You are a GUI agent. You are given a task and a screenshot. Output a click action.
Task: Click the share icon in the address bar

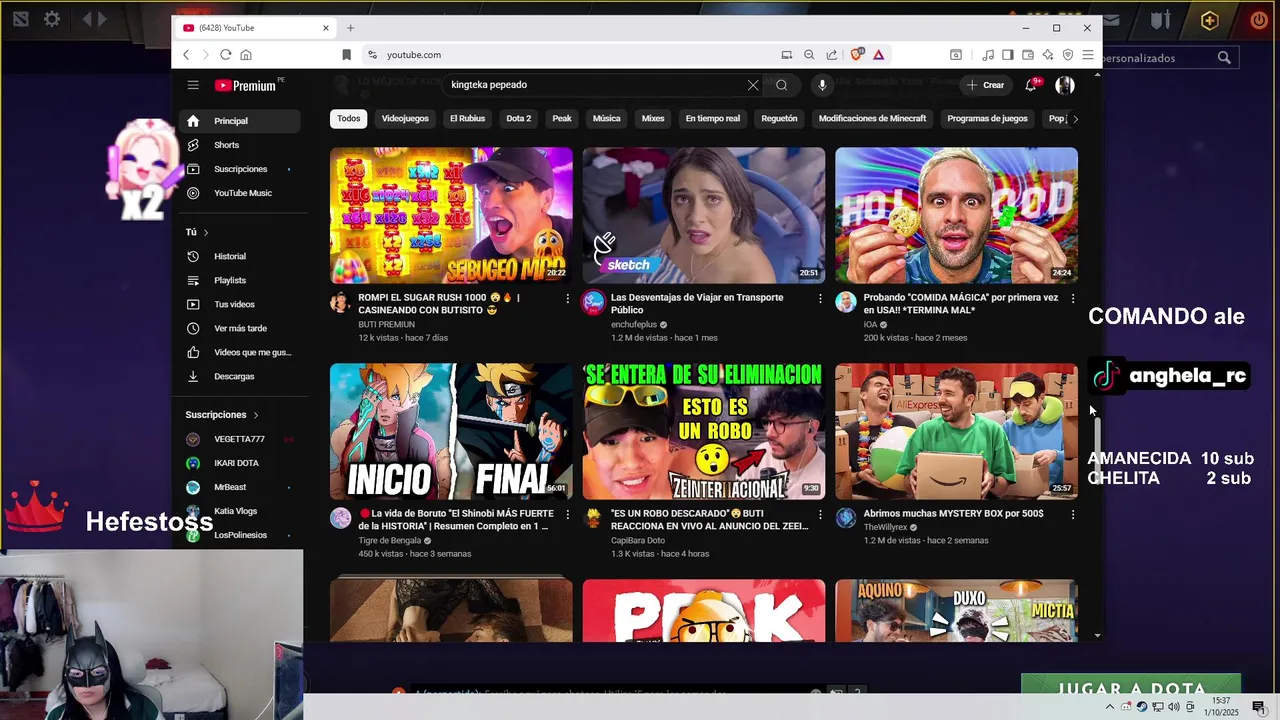[x=832, y=55]
